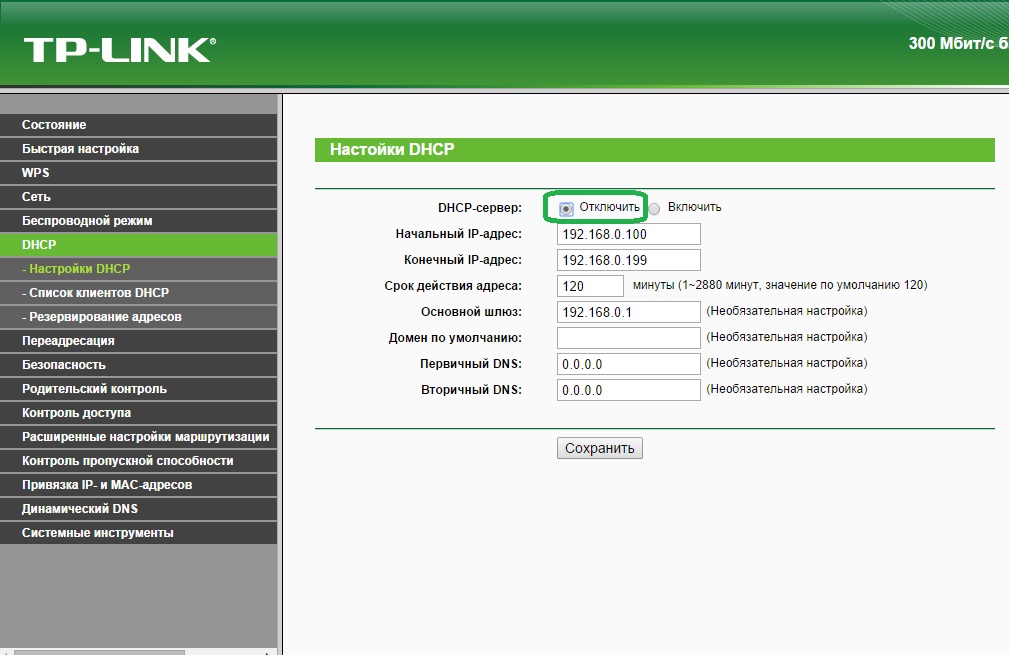Focus the Срок действия адреса field
Screen dimensions: 1009x655
point(590,286)
